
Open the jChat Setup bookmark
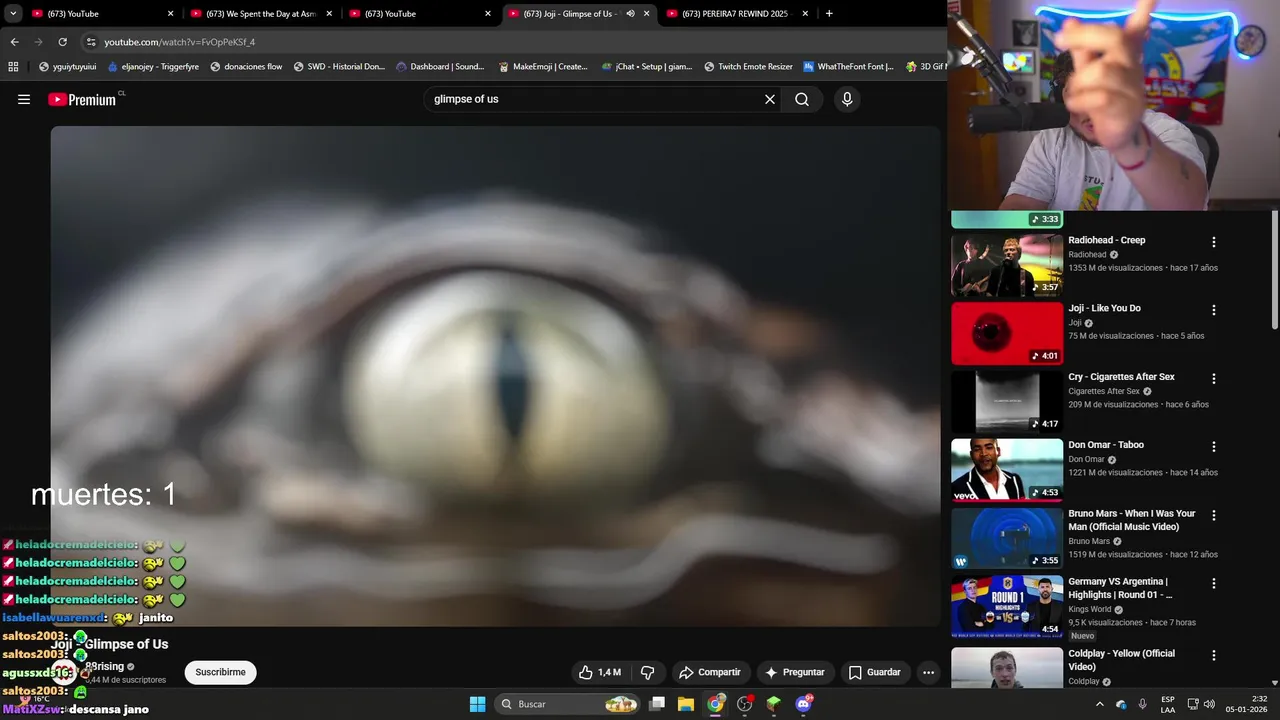(647, 67)
